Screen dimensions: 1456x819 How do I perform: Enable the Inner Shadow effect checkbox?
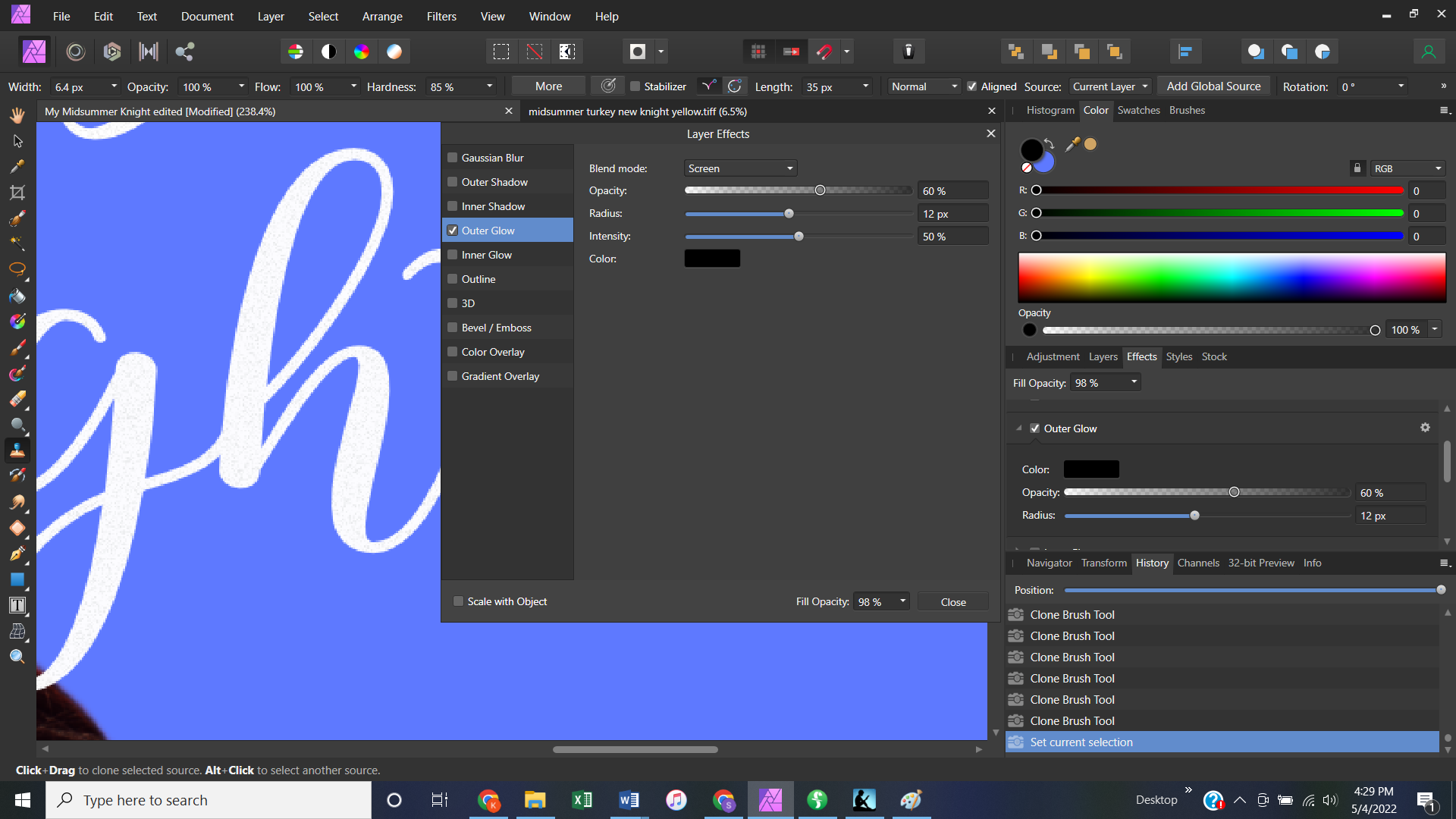(x=453, y=206)
